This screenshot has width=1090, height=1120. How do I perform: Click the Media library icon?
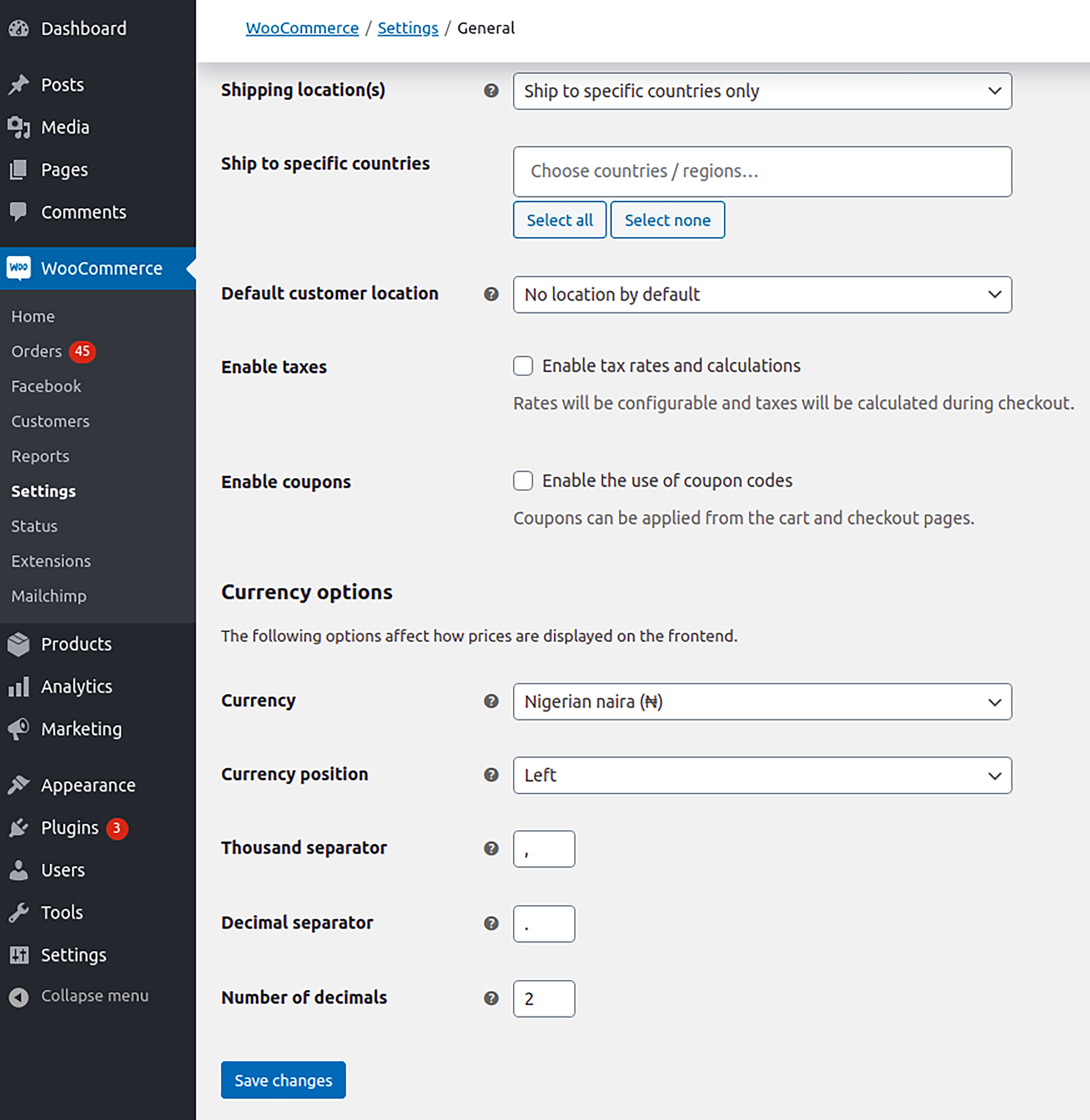tap(19, 127)
